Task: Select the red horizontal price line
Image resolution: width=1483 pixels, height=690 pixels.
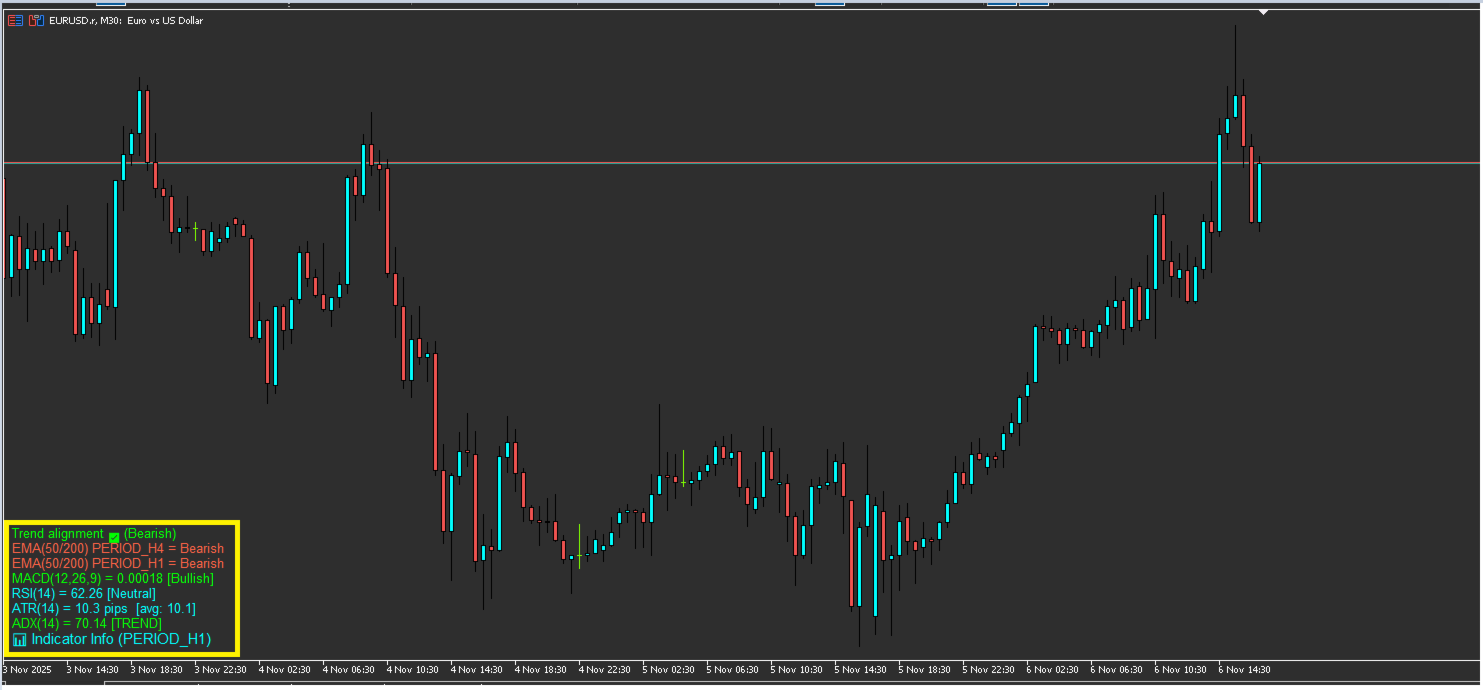Action: click(741, 162)
